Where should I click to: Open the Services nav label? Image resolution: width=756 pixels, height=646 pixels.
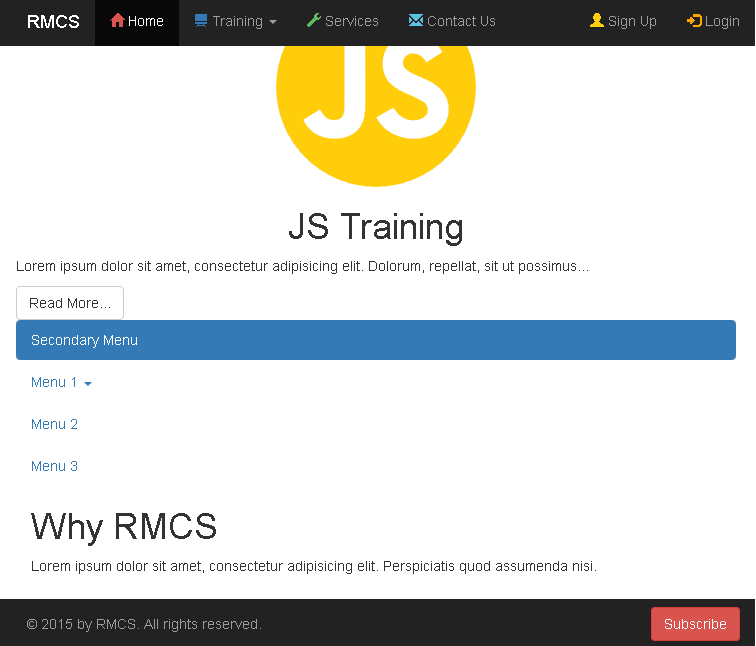tap(352, 21)
